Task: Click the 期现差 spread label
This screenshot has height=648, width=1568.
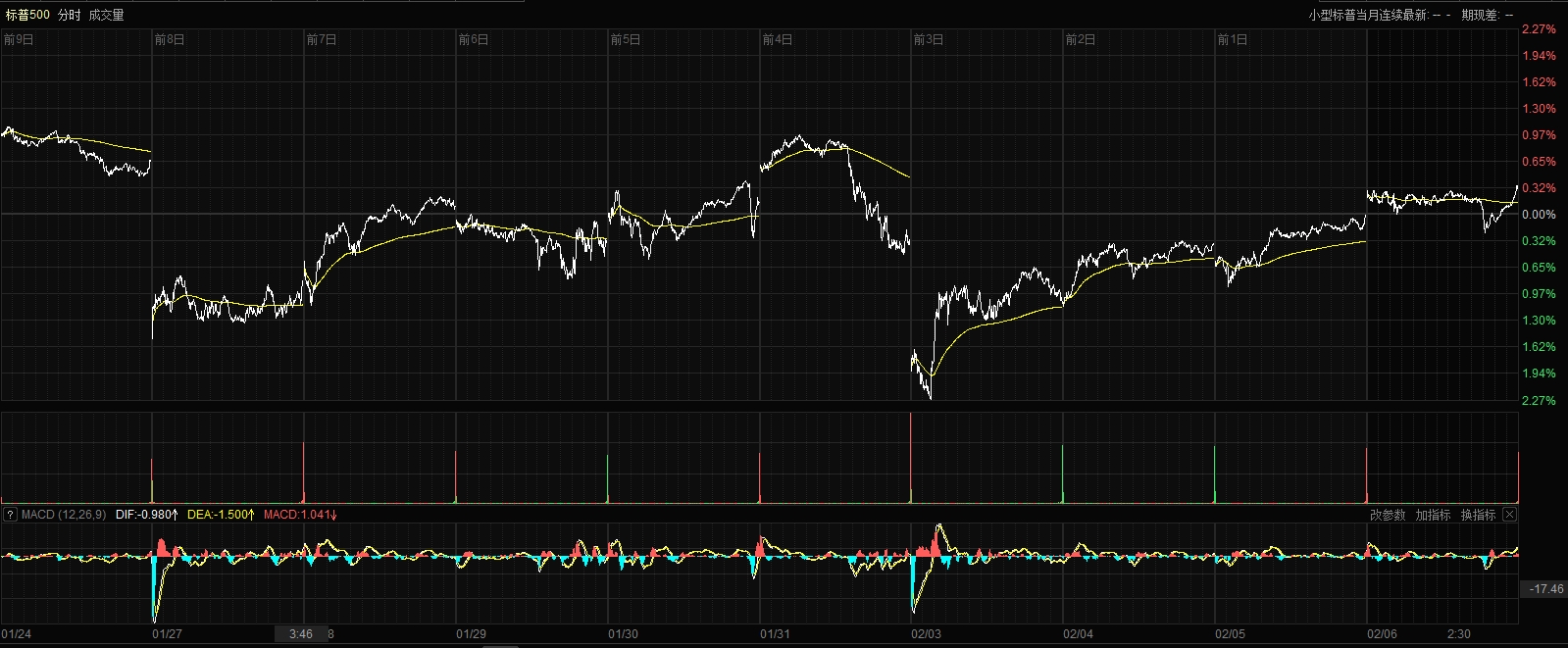Action: [1481, 15]
